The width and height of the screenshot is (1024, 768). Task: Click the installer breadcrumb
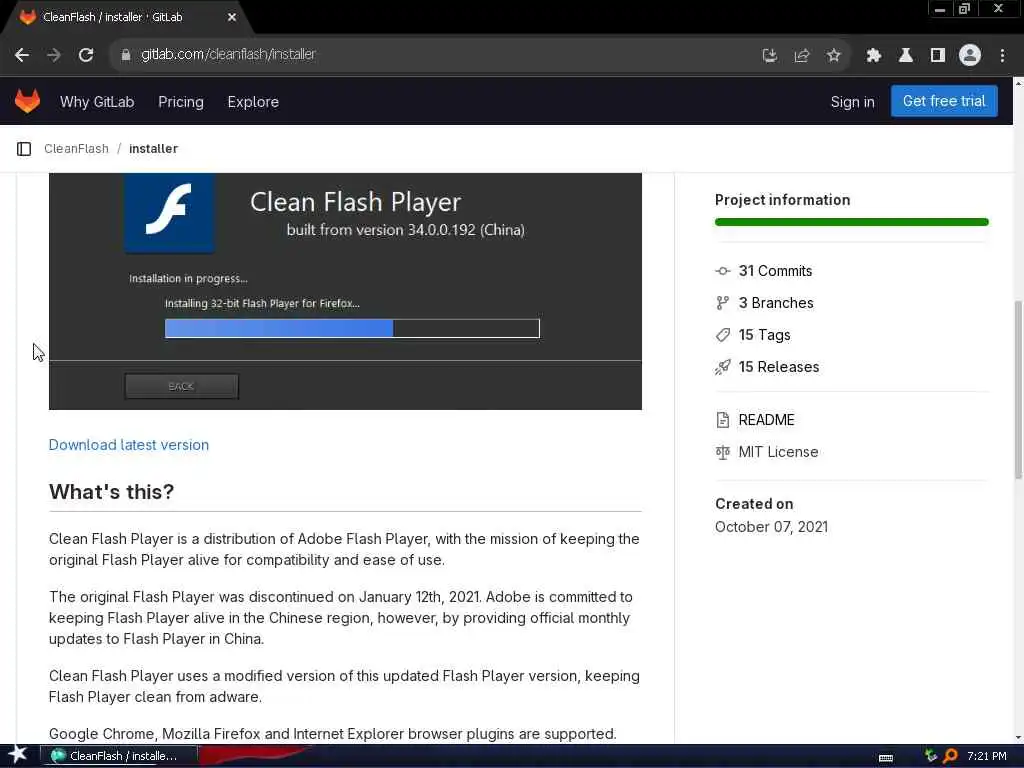click(153, 149)
